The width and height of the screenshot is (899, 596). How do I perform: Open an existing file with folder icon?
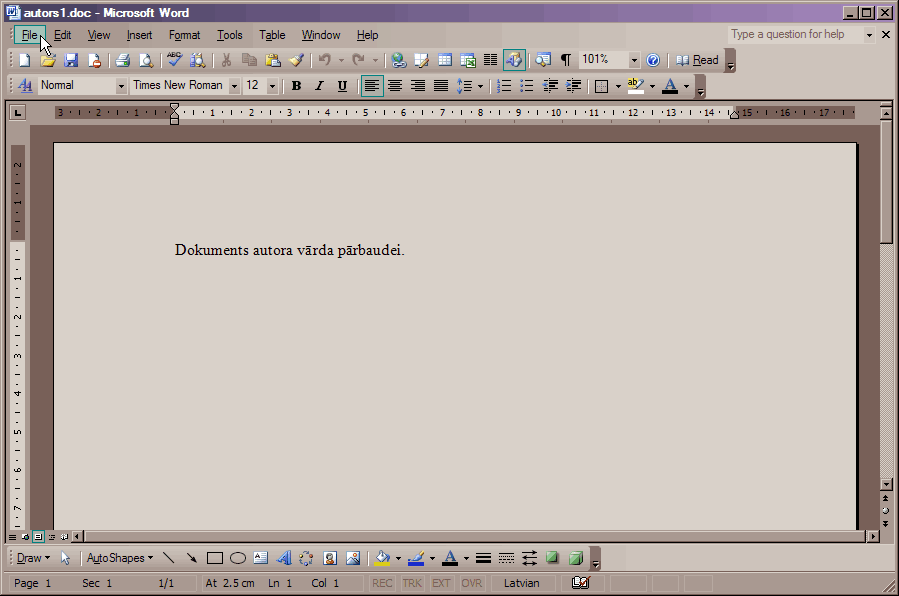pyautogui.click(x=48, y=60)
